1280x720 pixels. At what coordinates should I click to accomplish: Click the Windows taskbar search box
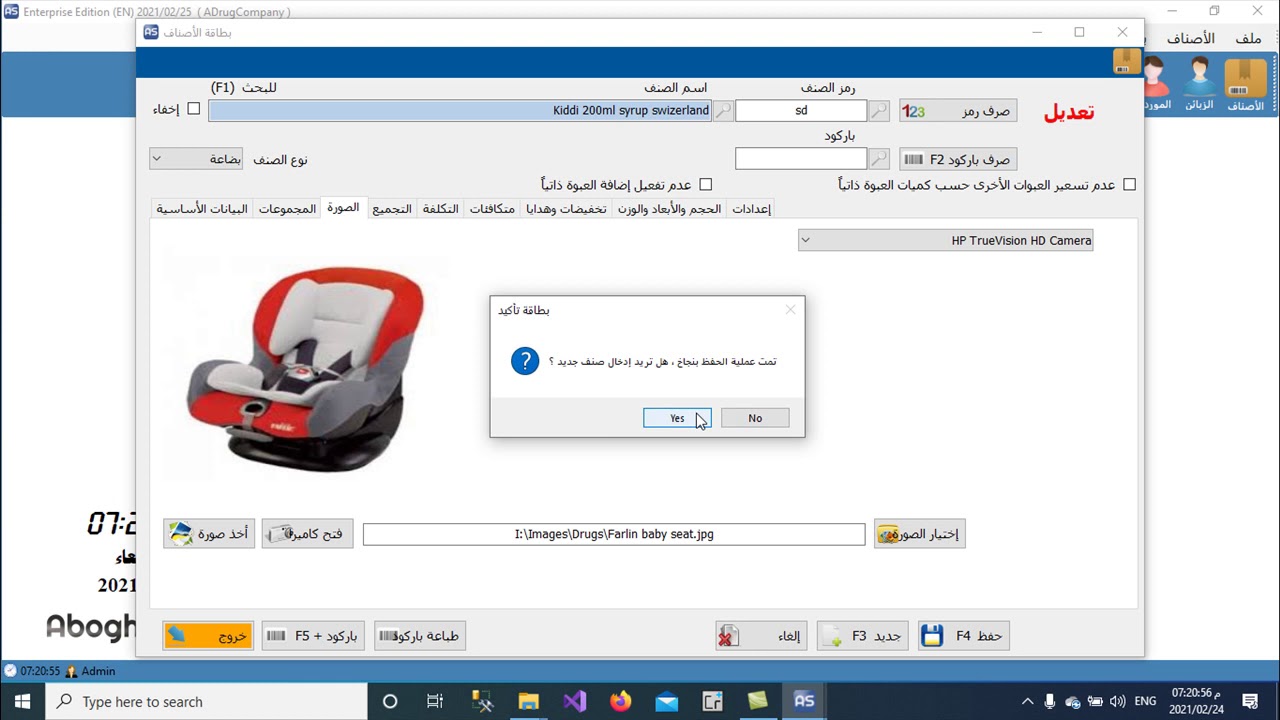pos(206,701)
